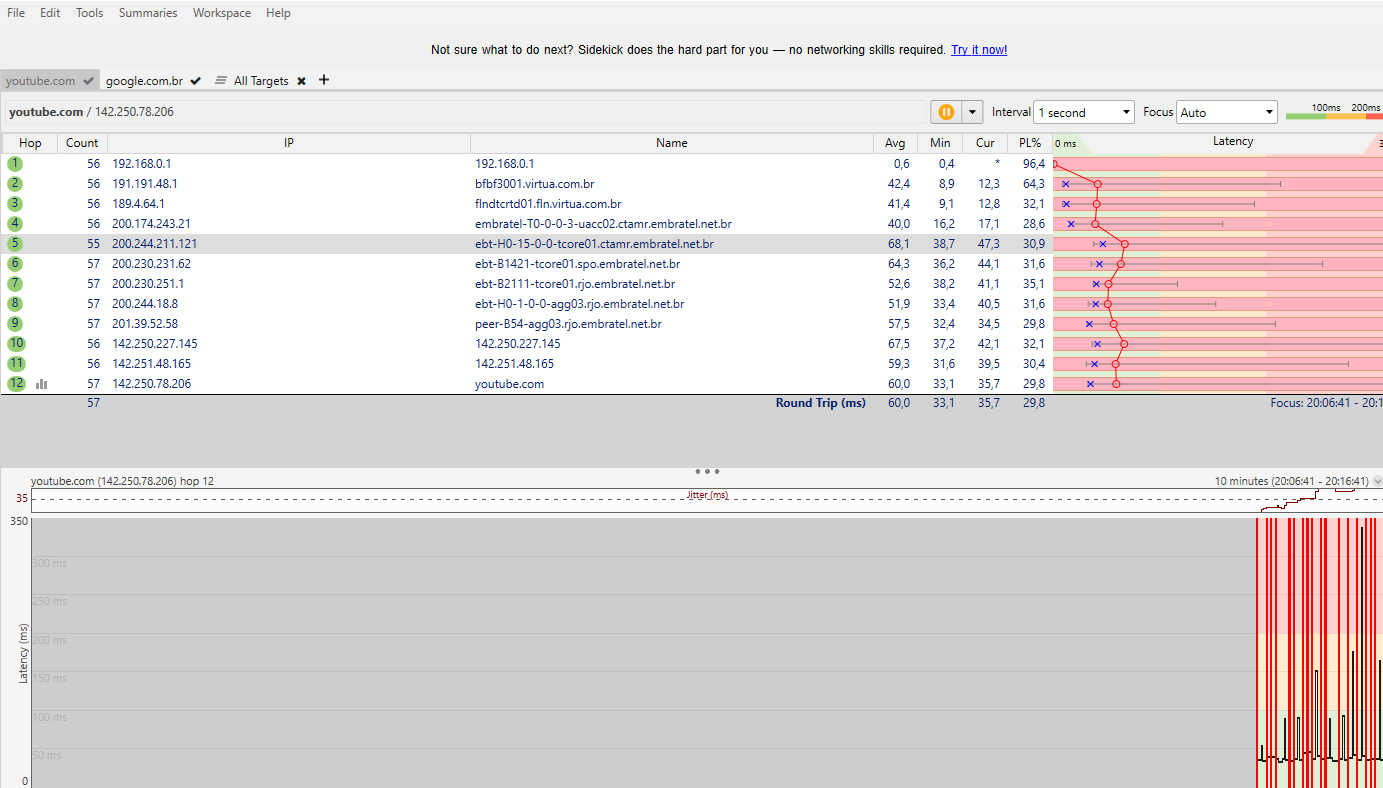Click the target address field youtube.com / 142.250.78.206

[x=464, y=112]
